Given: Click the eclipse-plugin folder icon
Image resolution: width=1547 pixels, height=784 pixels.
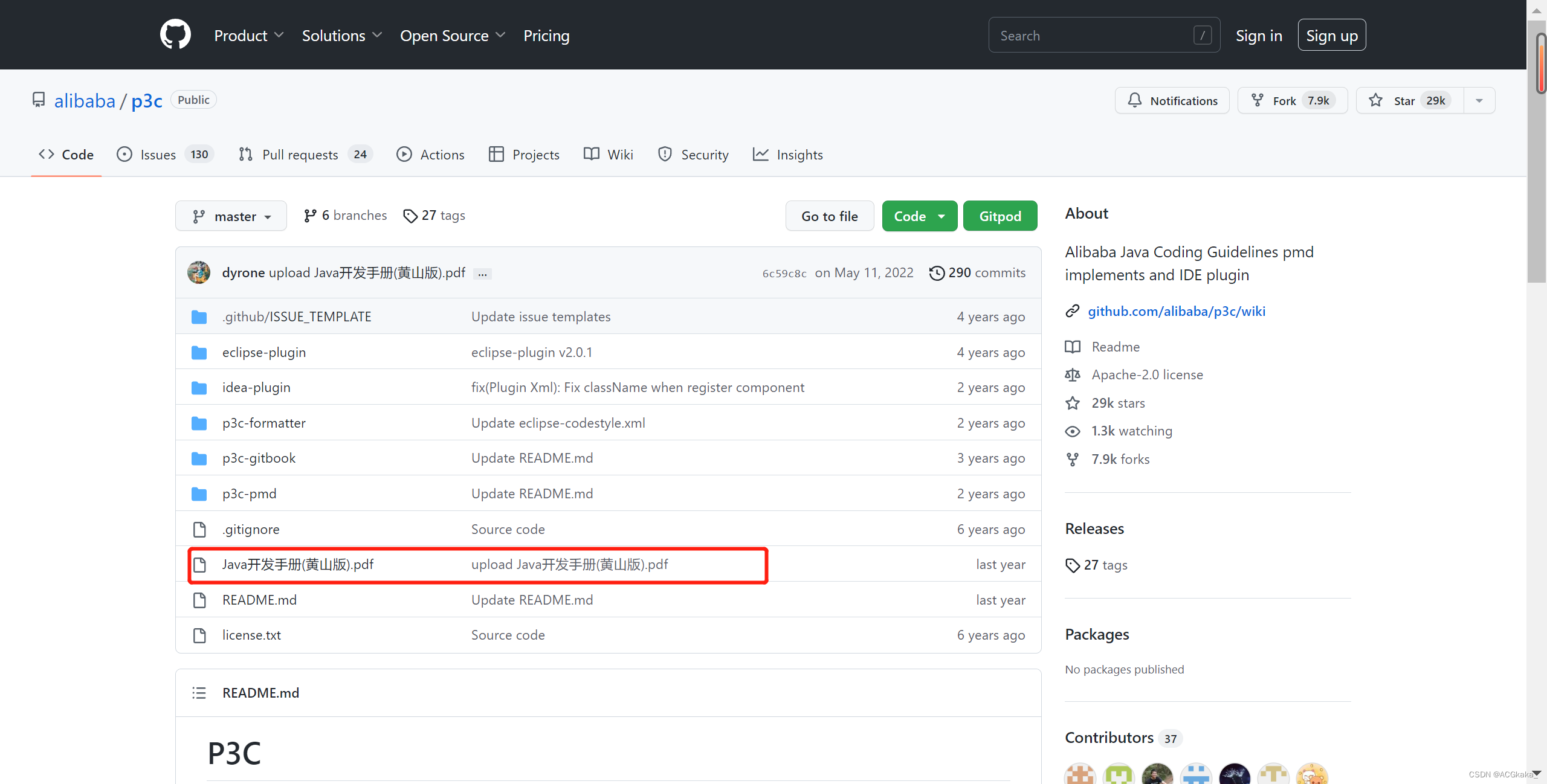Looking at the screenshot, I should click(x=199, y=352).
